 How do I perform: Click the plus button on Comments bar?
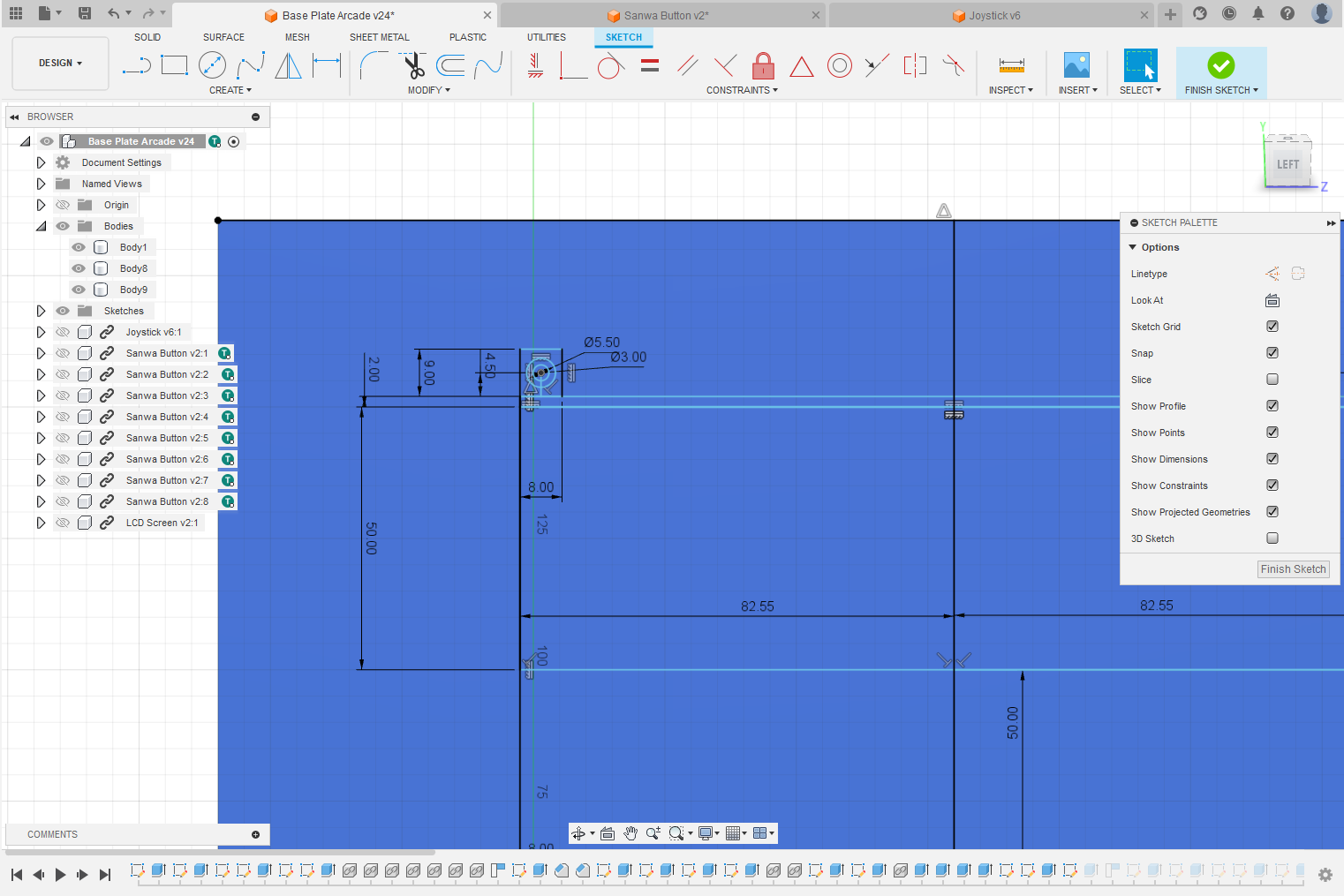tap(256, 834)
